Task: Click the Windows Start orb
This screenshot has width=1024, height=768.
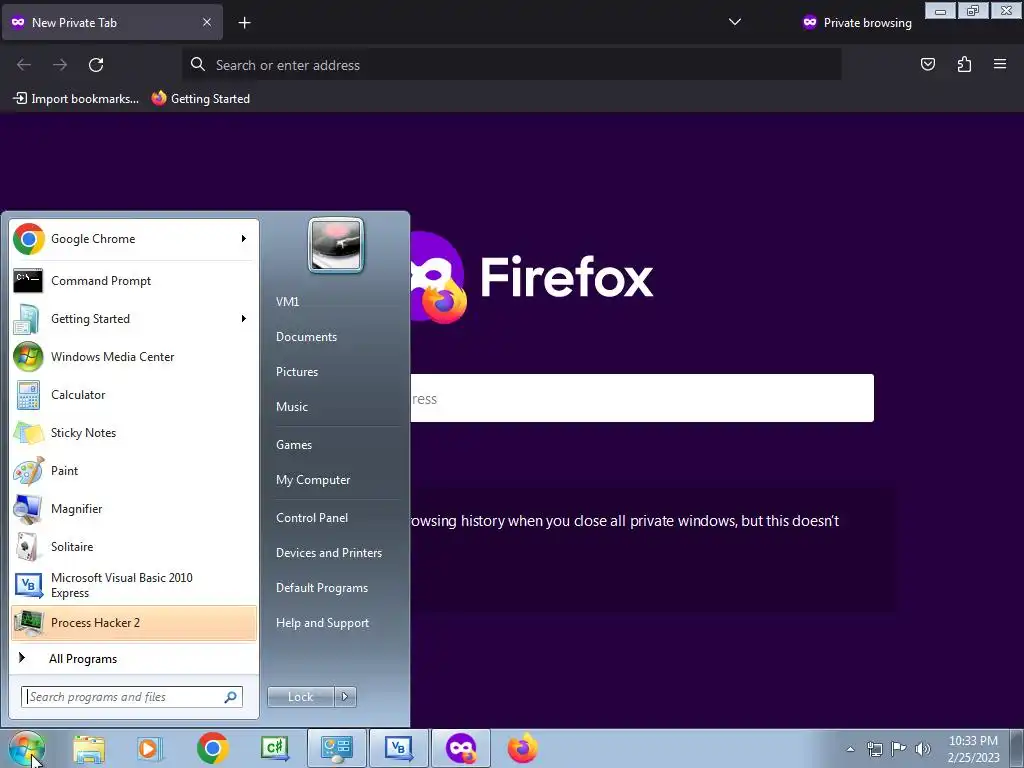Action: tap(27, 748)
